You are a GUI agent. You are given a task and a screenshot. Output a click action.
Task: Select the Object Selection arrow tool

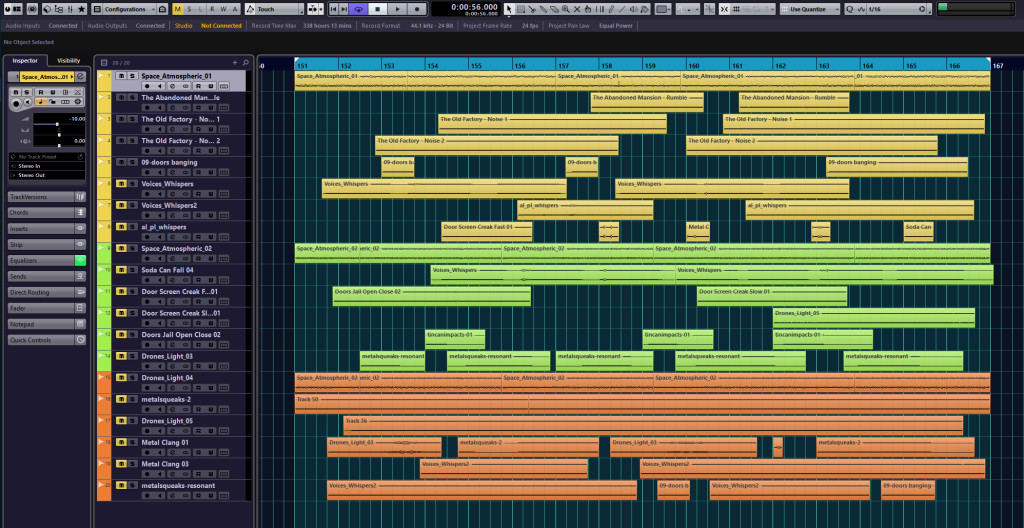[x=509, y=9]
